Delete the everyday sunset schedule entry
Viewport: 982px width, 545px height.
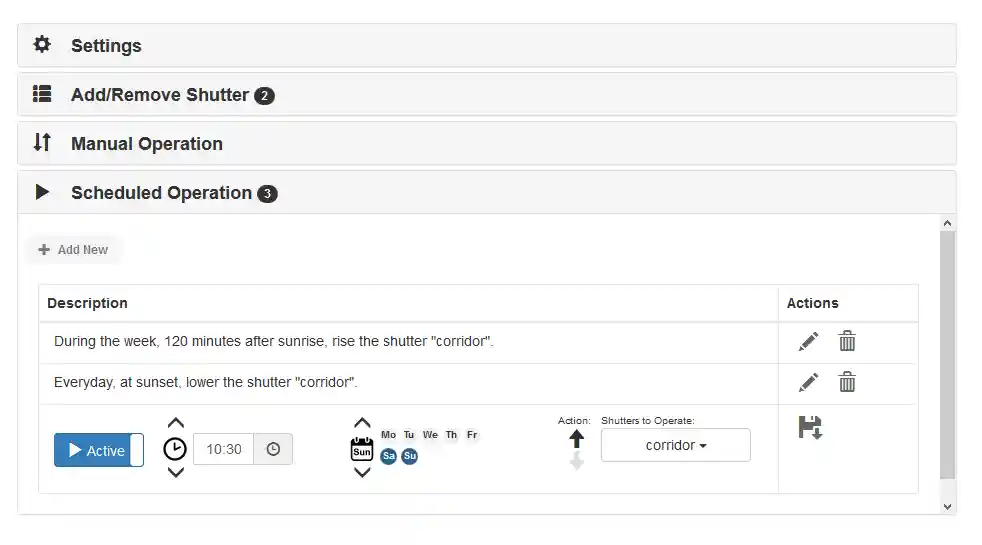pyautogui.click(x=847, y=382)
